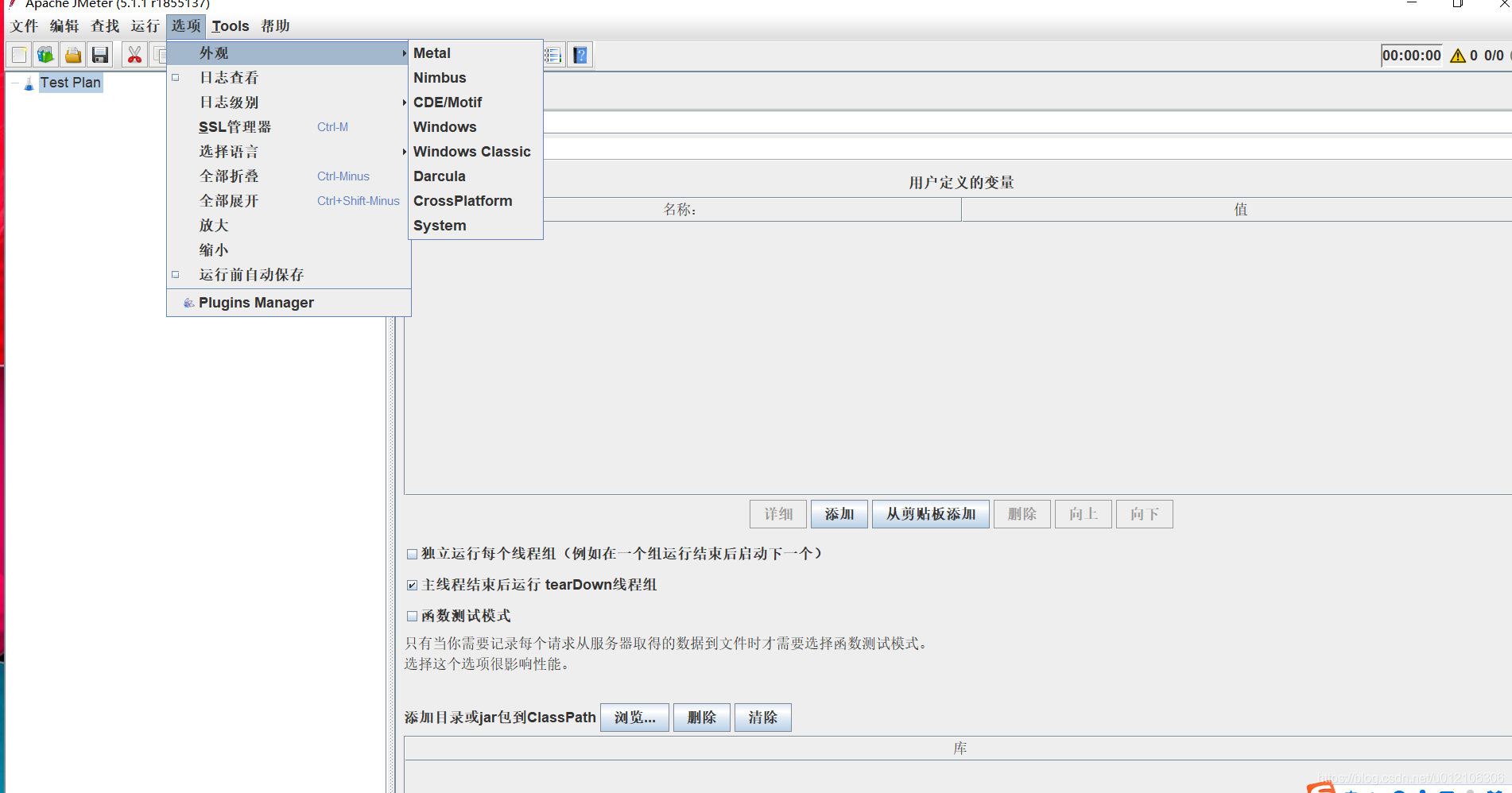Select the Darcula look and feel
Viewport: 1512px width, 793px height.
click(x=475, y=176)
